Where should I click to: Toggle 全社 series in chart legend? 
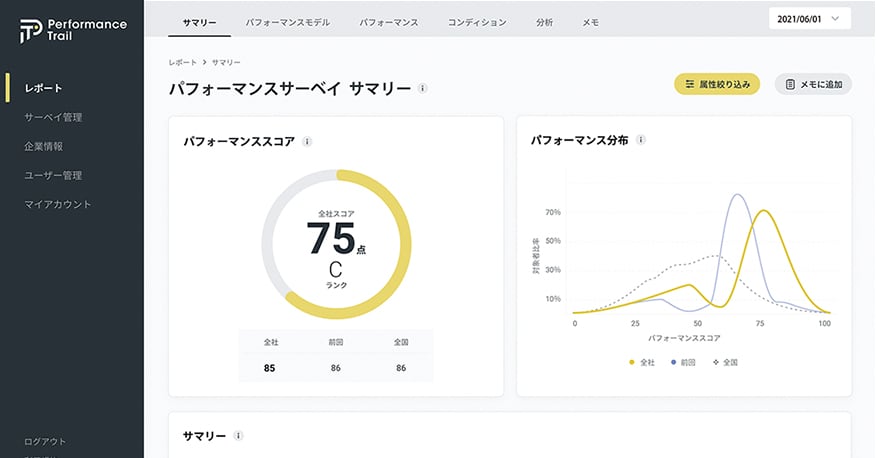[642, 361]
